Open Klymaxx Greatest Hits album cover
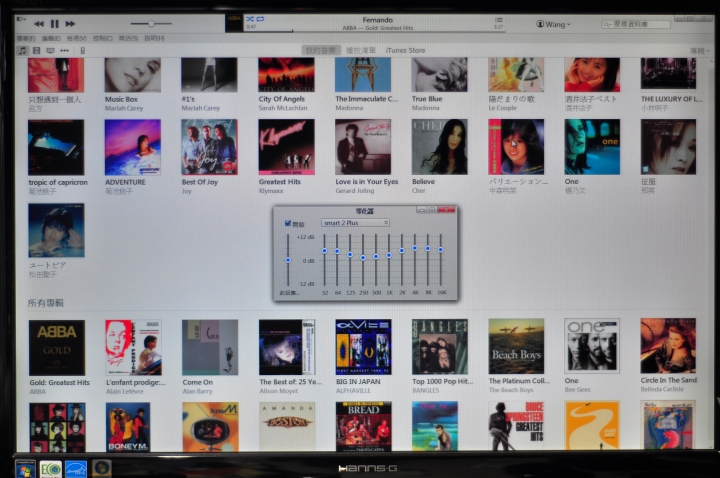This screenshot has height=478, width=720. (x=286, y=147)
